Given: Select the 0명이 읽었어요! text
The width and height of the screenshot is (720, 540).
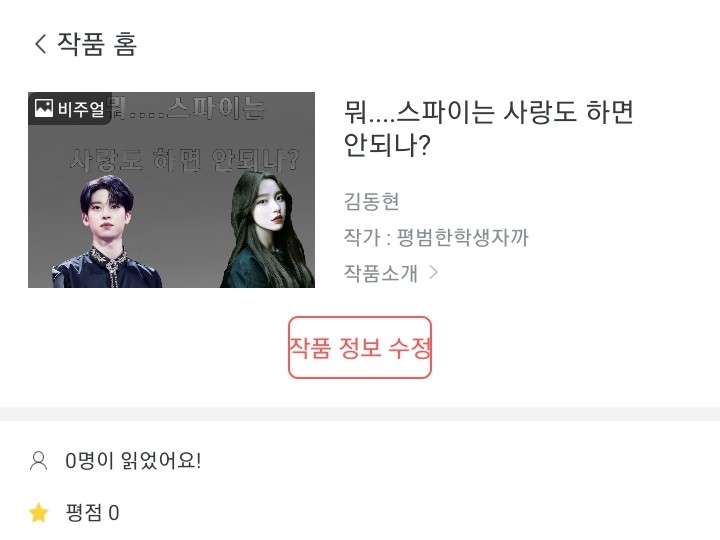Looking at the screenshot, I should pyautogui.click(x=133, y=461).
